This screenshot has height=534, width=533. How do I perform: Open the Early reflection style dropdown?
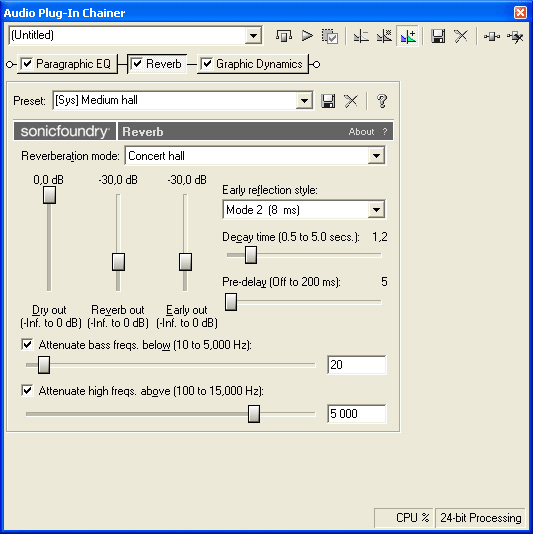(376, 209)
